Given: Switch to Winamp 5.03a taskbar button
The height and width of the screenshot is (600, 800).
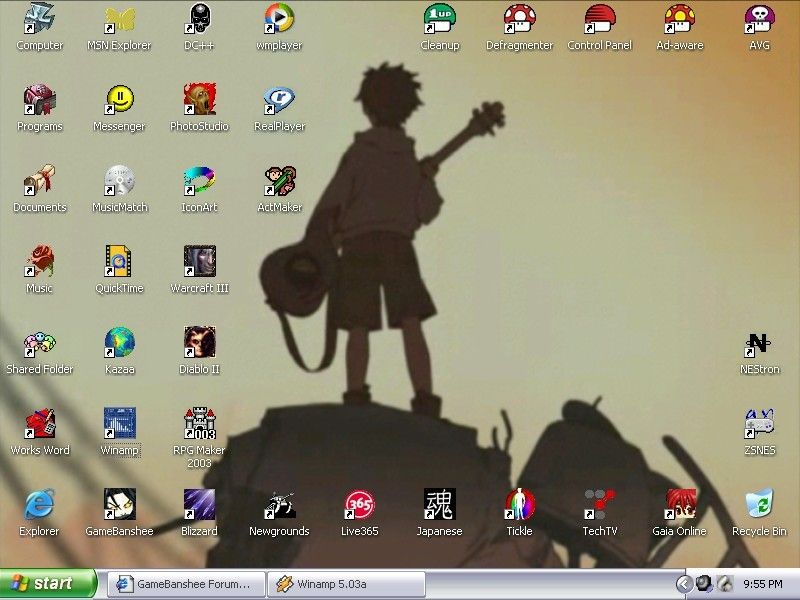Looking at the screenshot, I should coord(346,584).
